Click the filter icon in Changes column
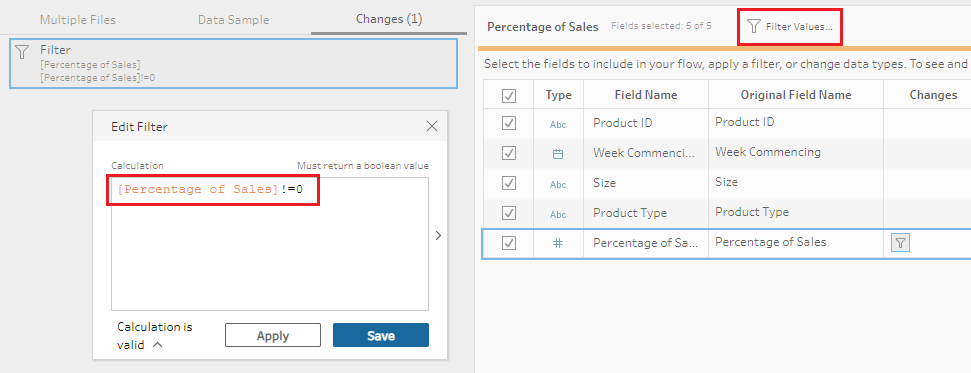 [x=900, y=244]
